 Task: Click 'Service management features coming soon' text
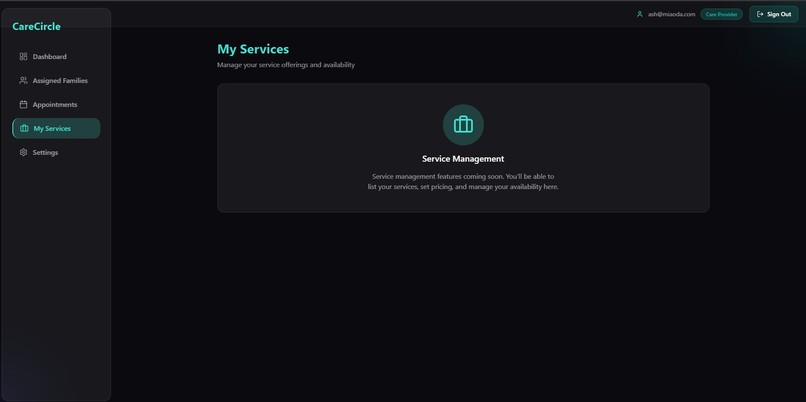point(438,176)
